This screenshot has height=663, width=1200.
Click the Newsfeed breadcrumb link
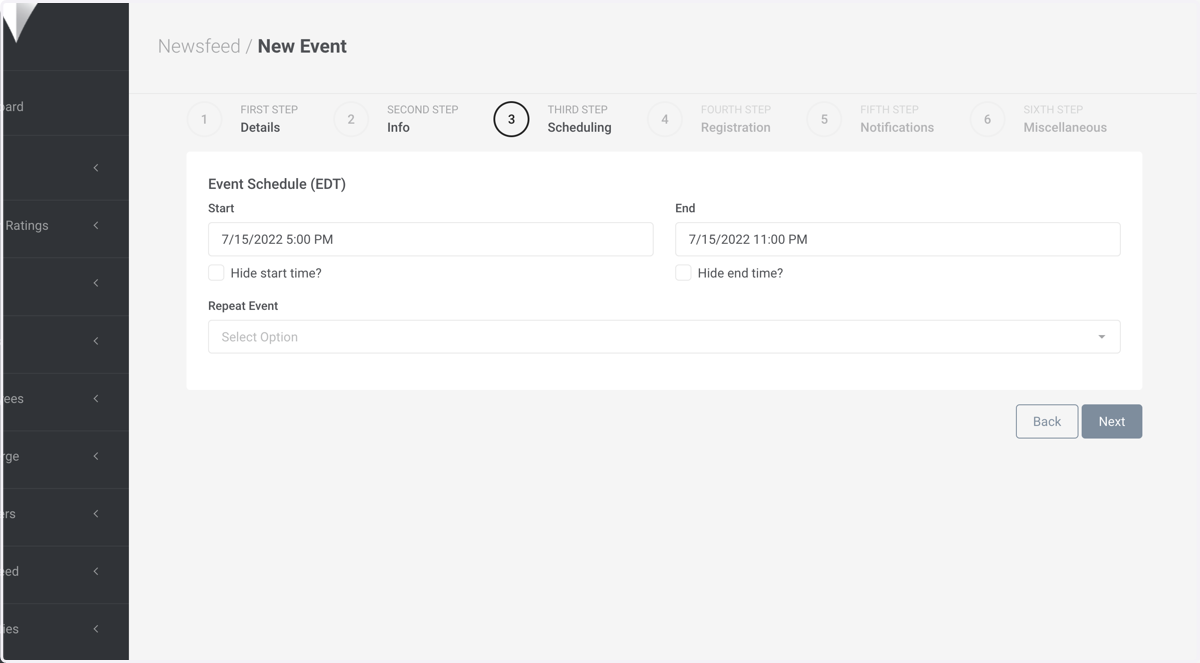point(199,46)
